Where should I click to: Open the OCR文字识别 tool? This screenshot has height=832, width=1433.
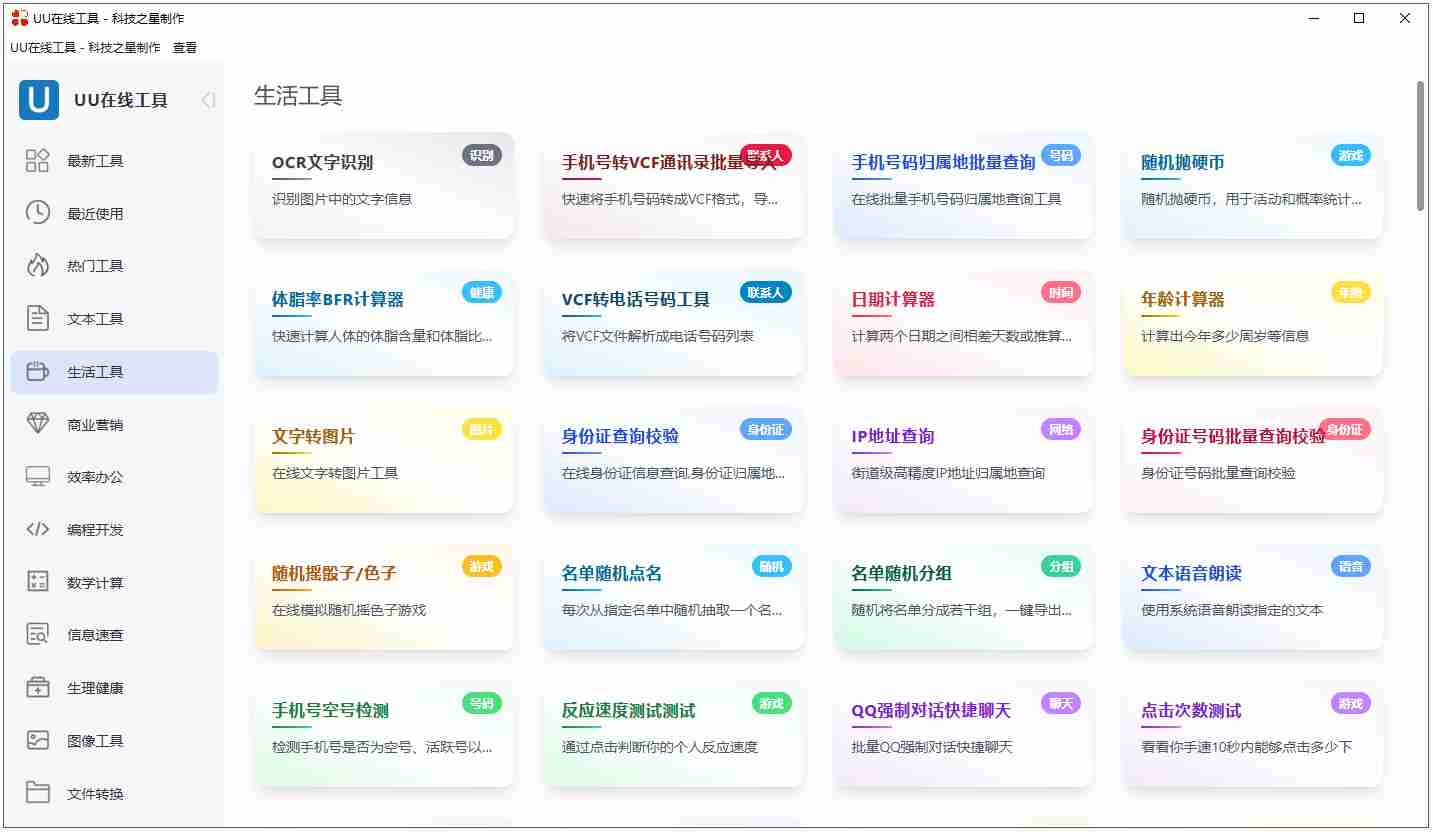pyautogui.click(x=383, y=187)
